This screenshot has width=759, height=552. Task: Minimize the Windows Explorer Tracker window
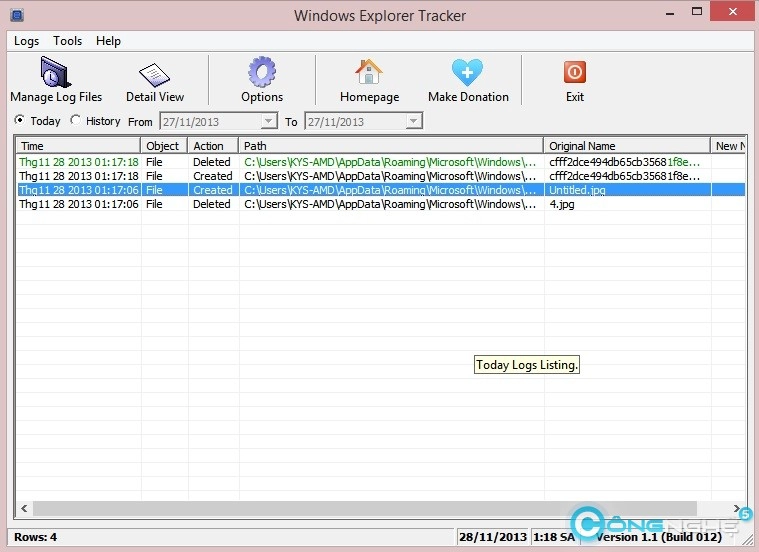[x=670, y=12]
